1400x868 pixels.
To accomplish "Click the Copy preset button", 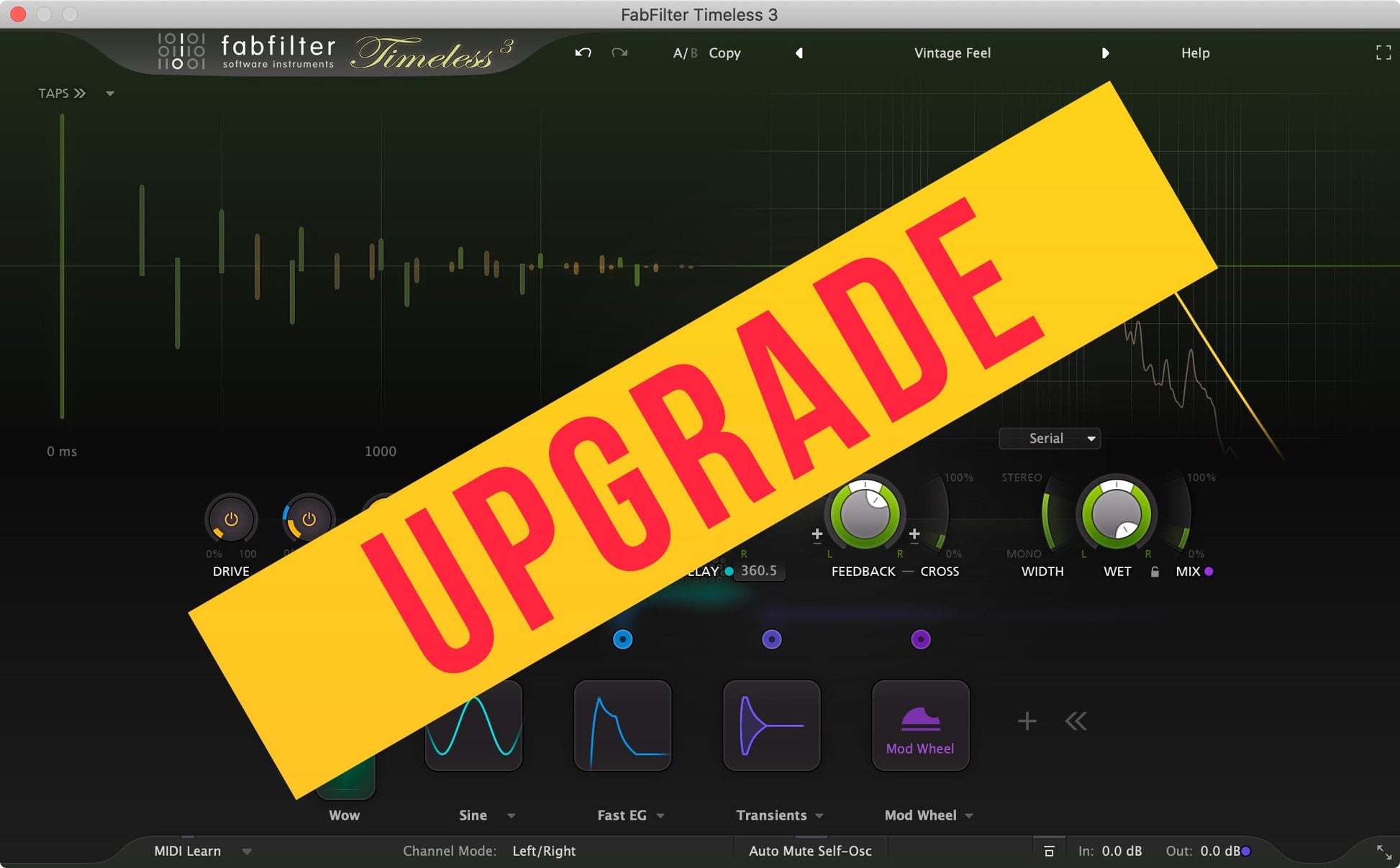I will point(724,53).
